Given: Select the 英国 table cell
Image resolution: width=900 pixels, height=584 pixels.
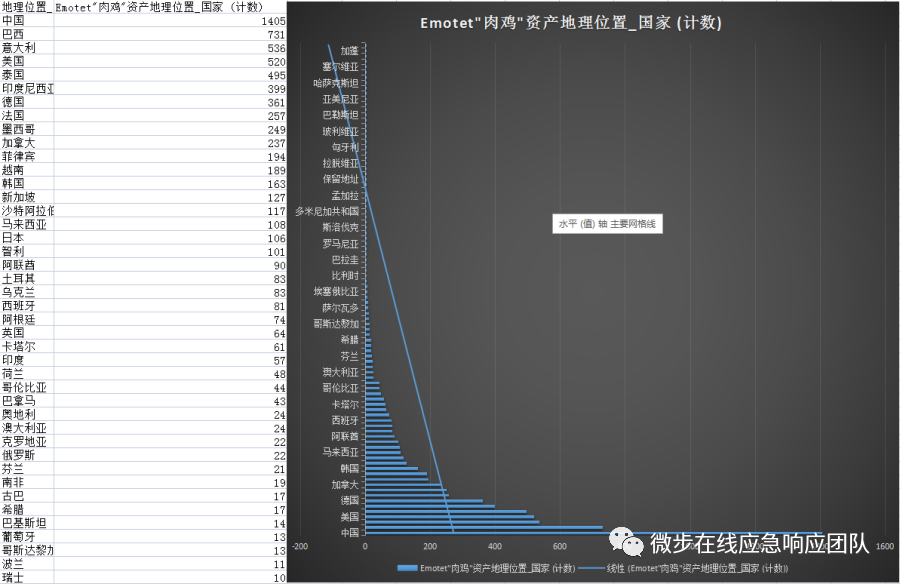Looking at the screenshot, I should [27, 333].
